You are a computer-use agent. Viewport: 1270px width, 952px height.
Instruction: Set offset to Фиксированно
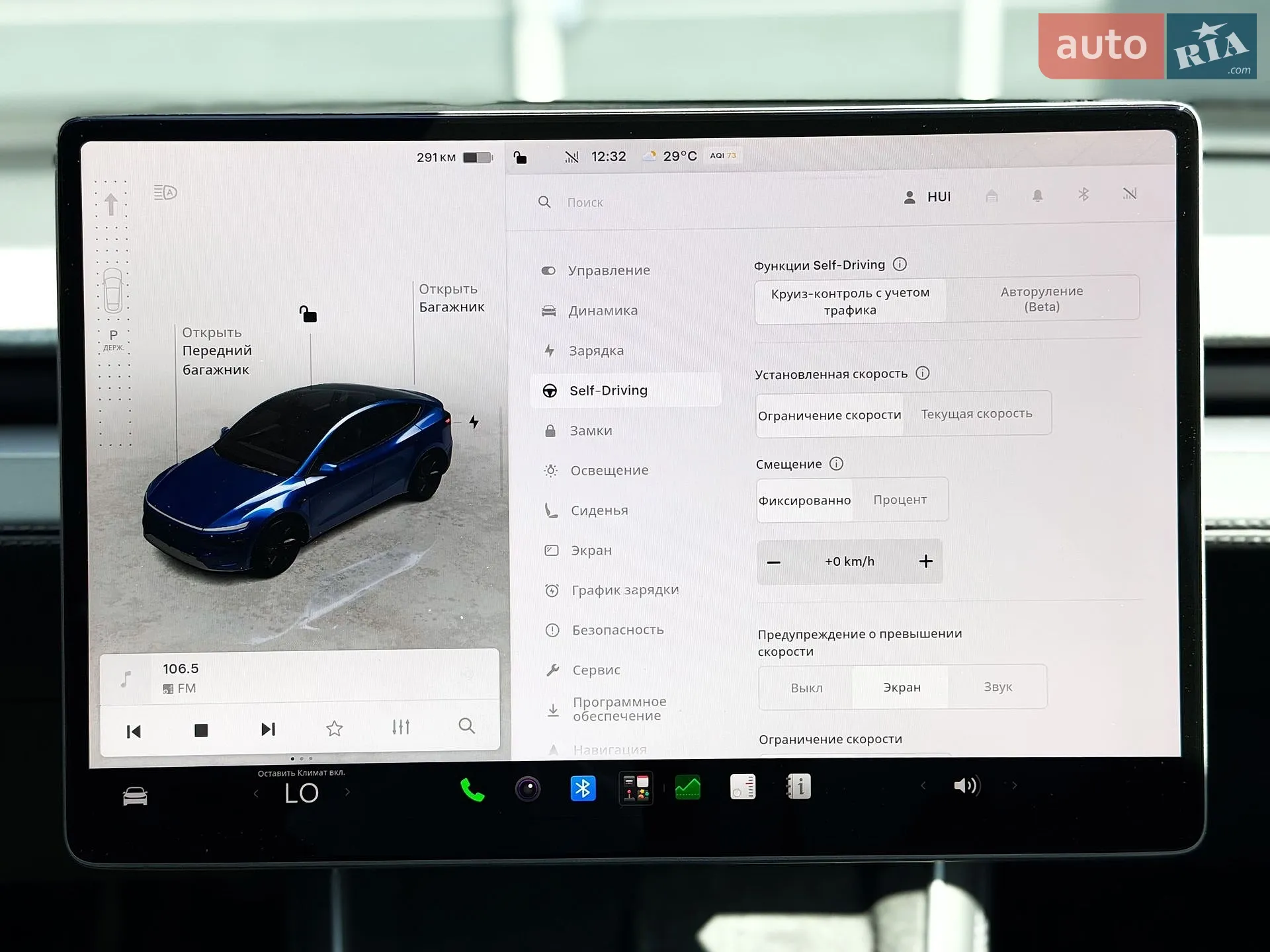pyautogui.click(x=805, y=500)
